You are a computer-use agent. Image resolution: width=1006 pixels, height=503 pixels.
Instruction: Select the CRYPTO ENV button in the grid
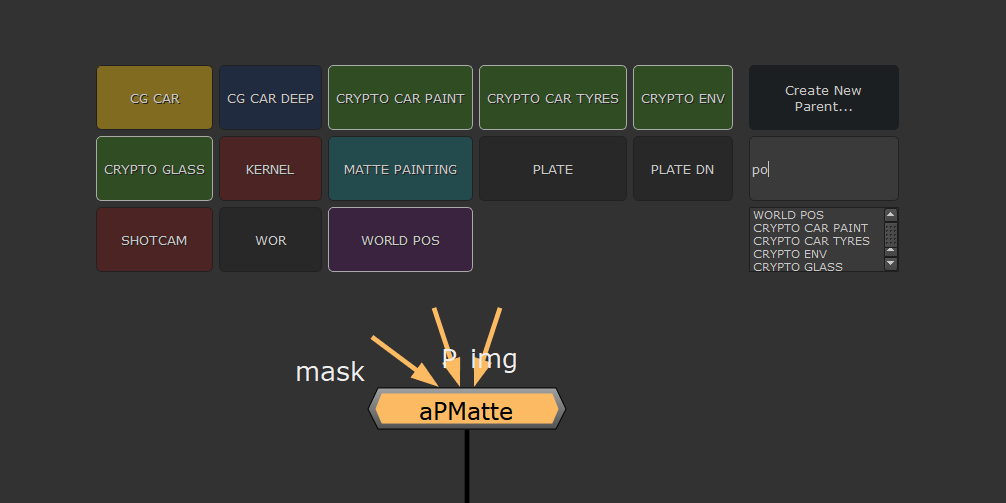[x=682, y=98]
